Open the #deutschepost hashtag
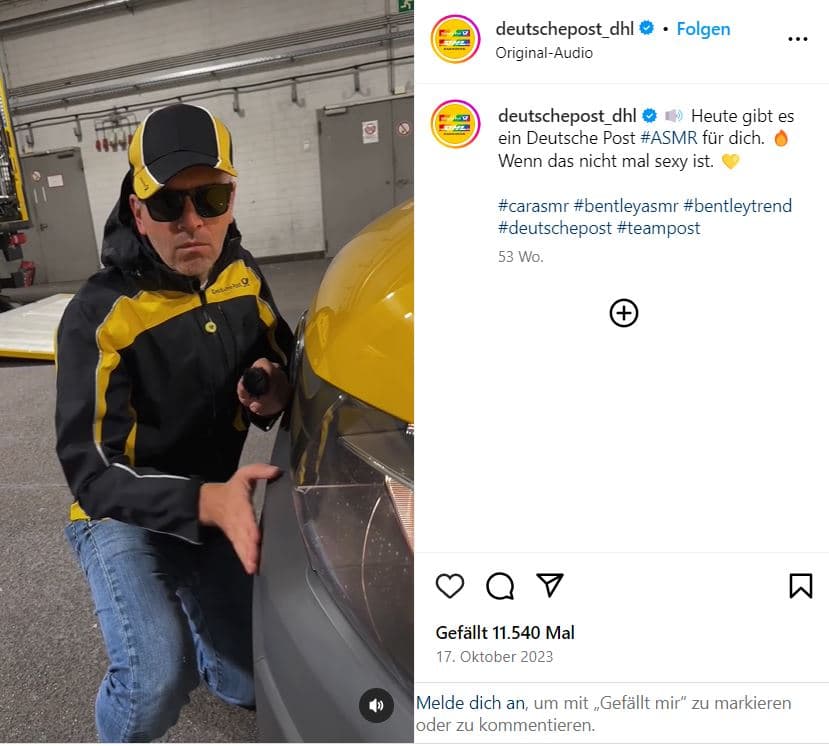829x746 pixels. [555, 228]
